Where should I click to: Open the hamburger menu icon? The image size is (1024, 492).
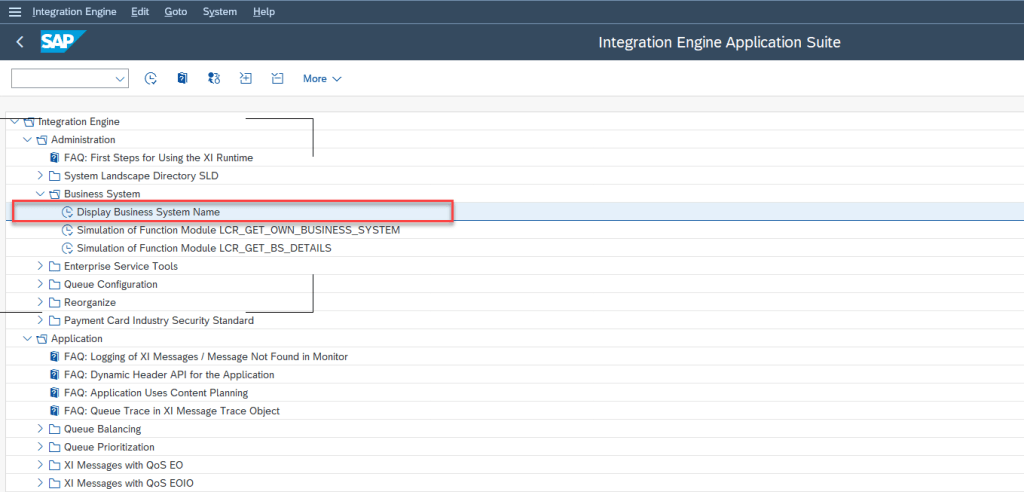pos(15,12)
